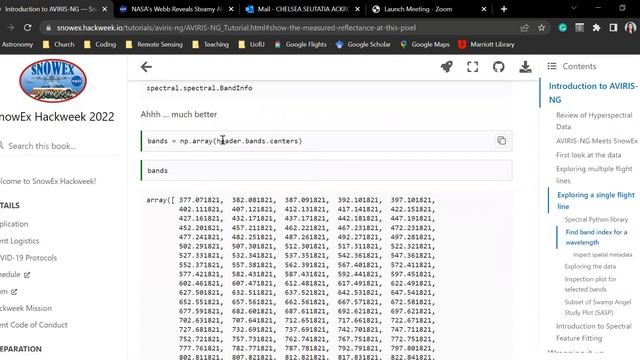
Task: Open Welcome to SnowEx Hackweek! link
Action: click(47, 181)
